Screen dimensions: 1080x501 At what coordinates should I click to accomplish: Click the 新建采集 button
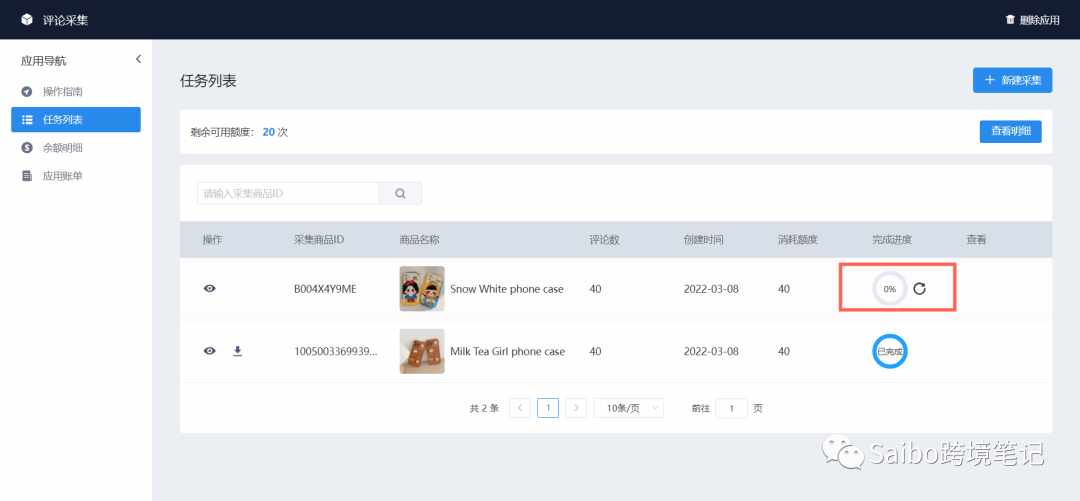1012,80
